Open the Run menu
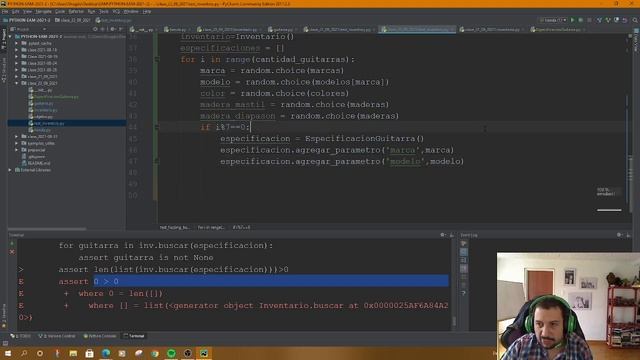Image resolution: width=640 pixels, height=360 pixels. (x=91, y=11)
